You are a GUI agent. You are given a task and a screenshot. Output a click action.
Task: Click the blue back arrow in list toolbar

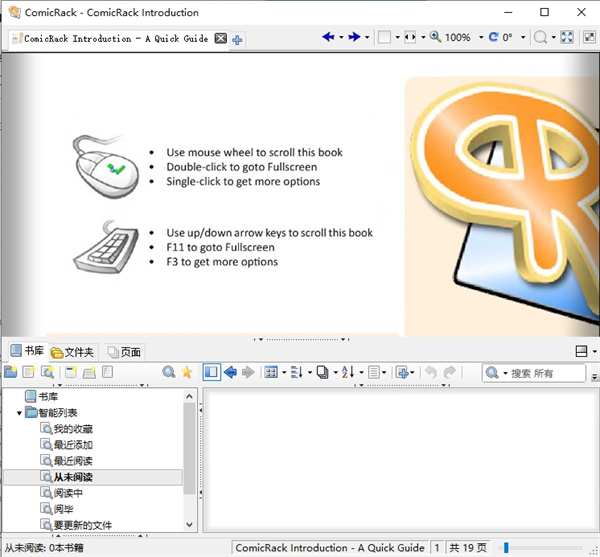coord(230,372)
